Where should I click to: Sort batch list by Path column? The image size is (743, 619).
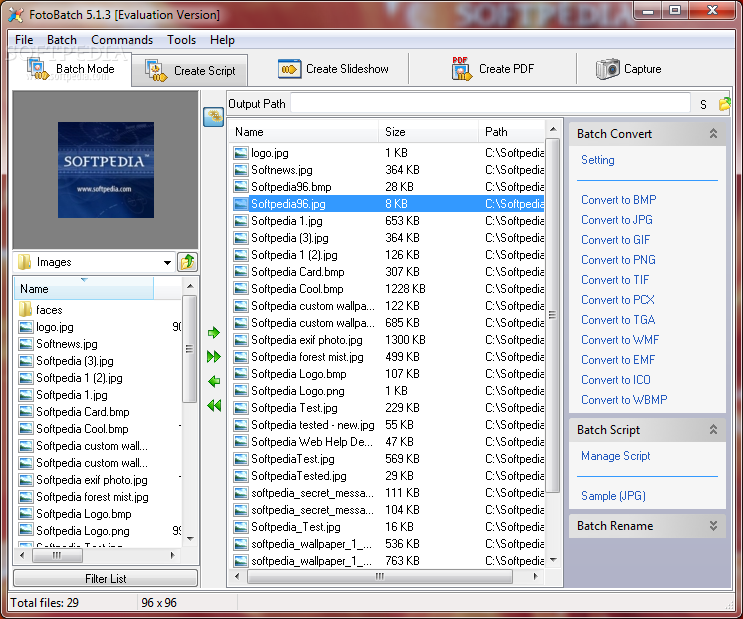pos(512,132)
